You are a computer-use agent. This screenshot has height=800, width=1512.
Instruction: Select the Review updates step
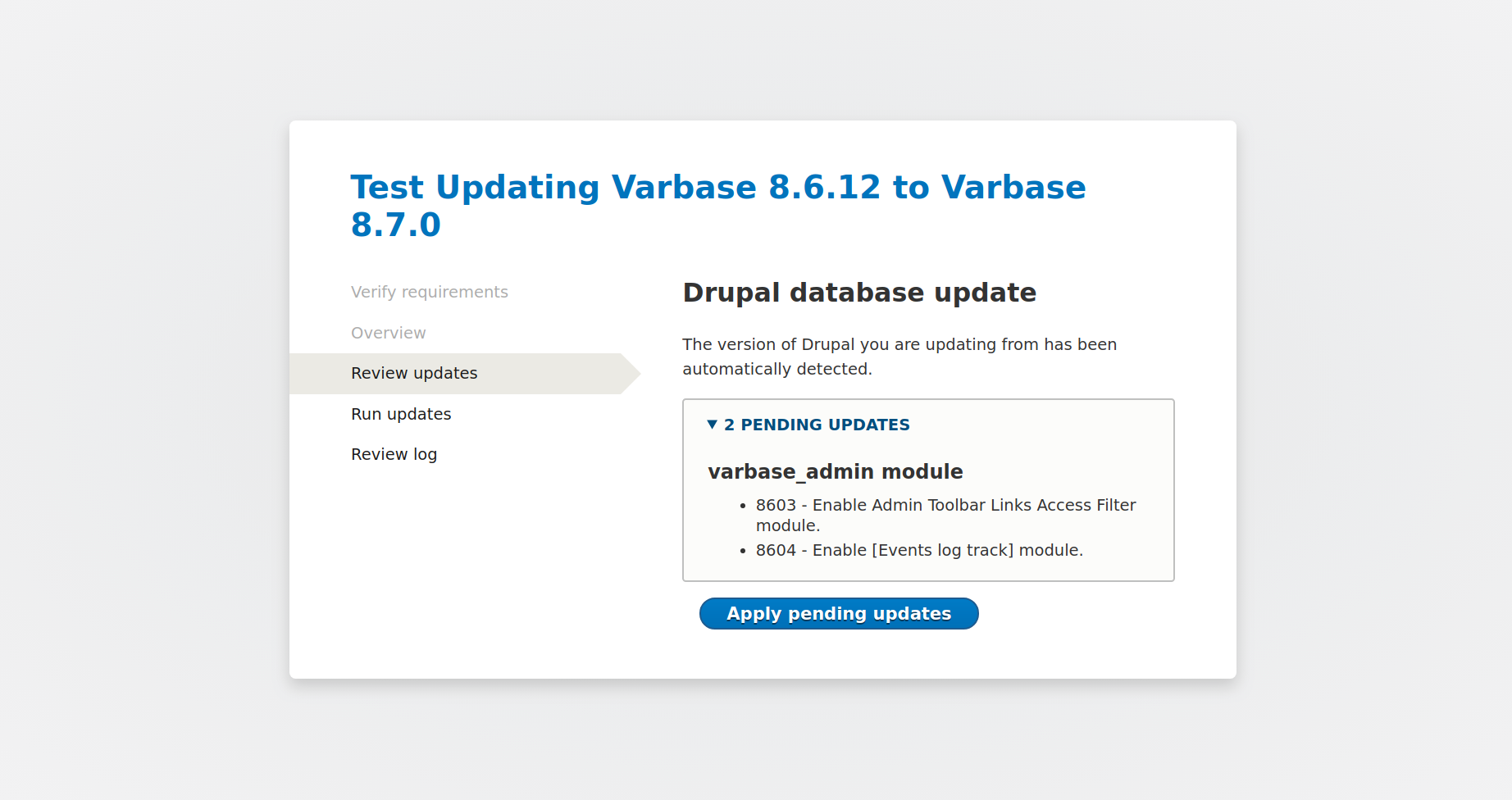(x=414, y=373)
